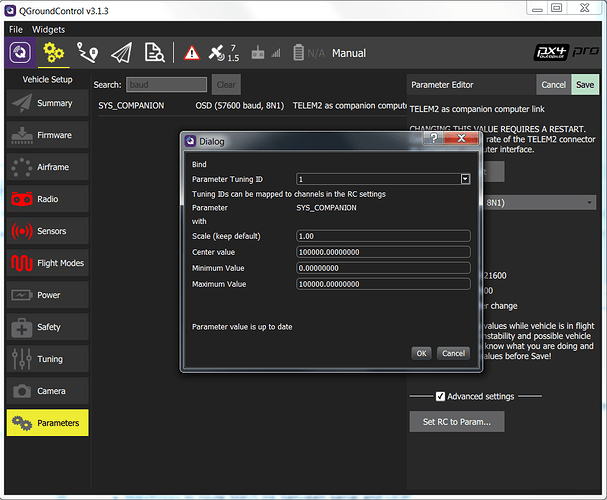Open the Widgets menu
607x500 pixels.
(x=48, y=29)
